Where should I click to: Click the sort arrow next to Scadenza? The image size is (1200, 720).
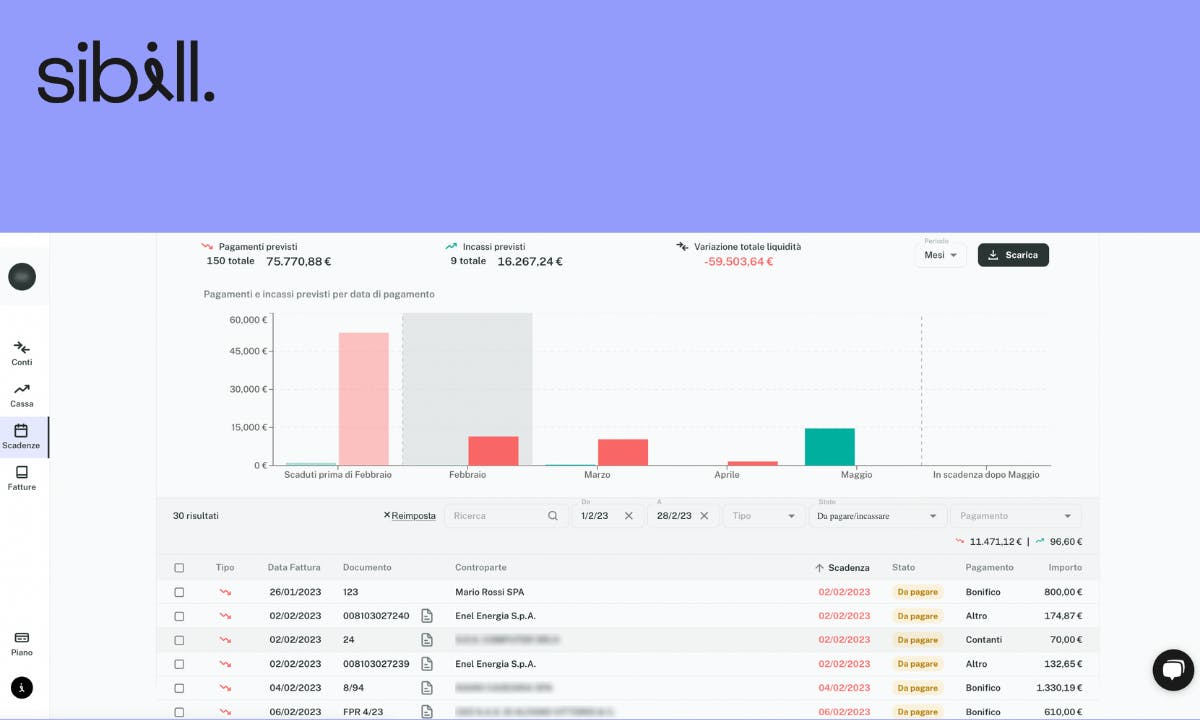[x=819, y=568]
